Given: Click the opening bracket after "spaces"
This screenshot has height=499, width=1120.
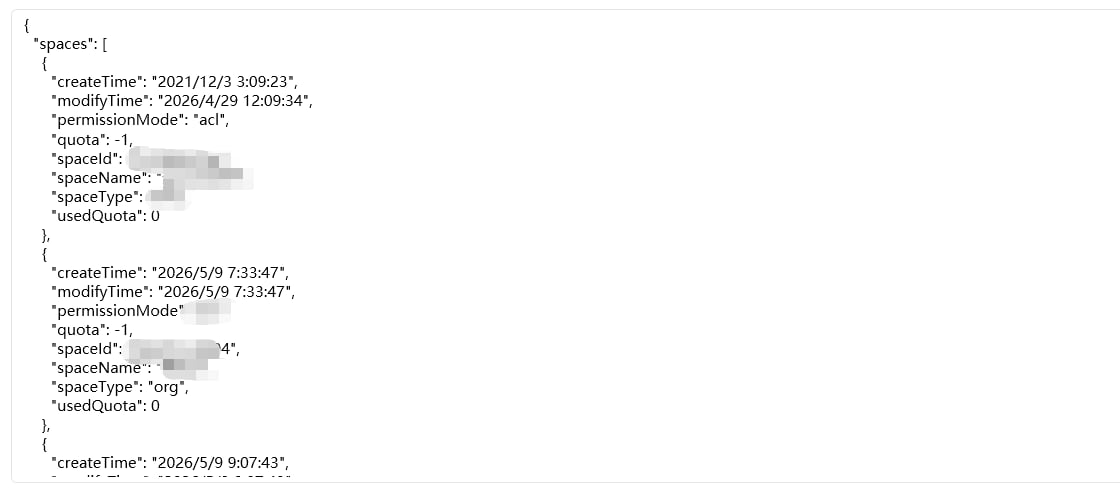Looking at the screenshot, I should pos(104,44).
